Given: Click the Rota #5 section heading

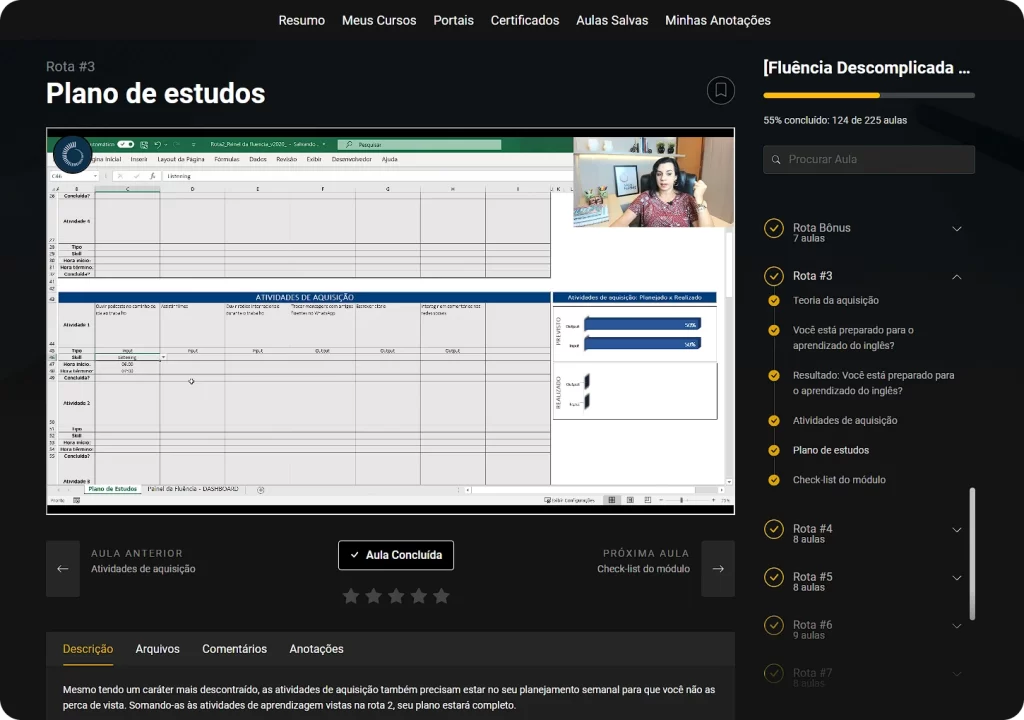Looking at the screenshot, I should coord(812,577).
